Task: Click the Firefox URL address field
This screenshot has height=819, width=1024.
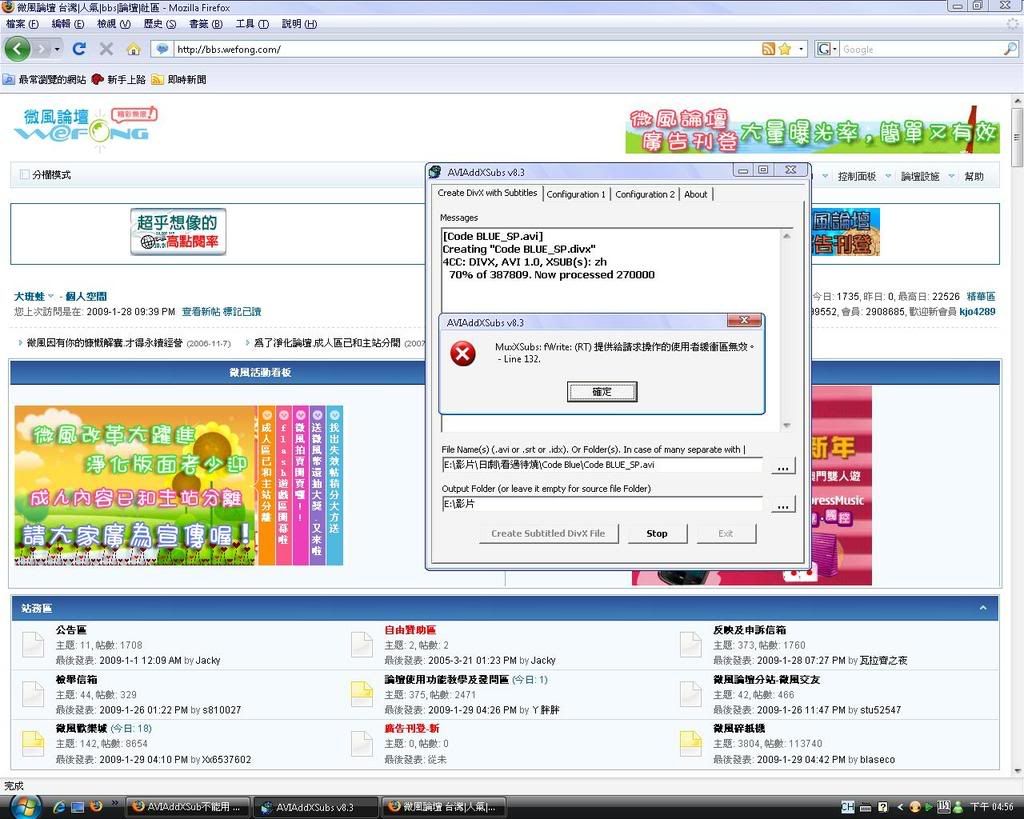Action: 467,49
